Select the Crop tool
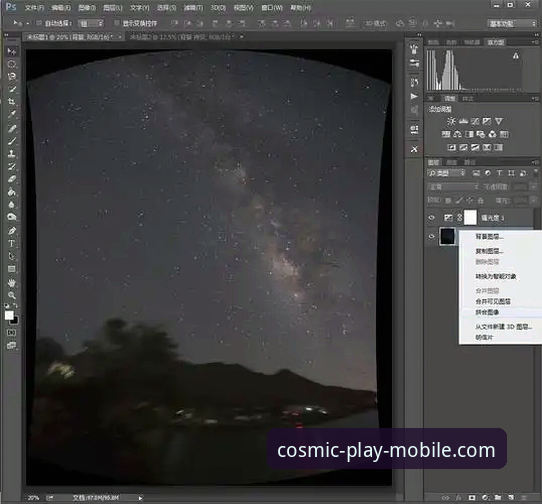 pyautogui.click(x=12, y=101)
